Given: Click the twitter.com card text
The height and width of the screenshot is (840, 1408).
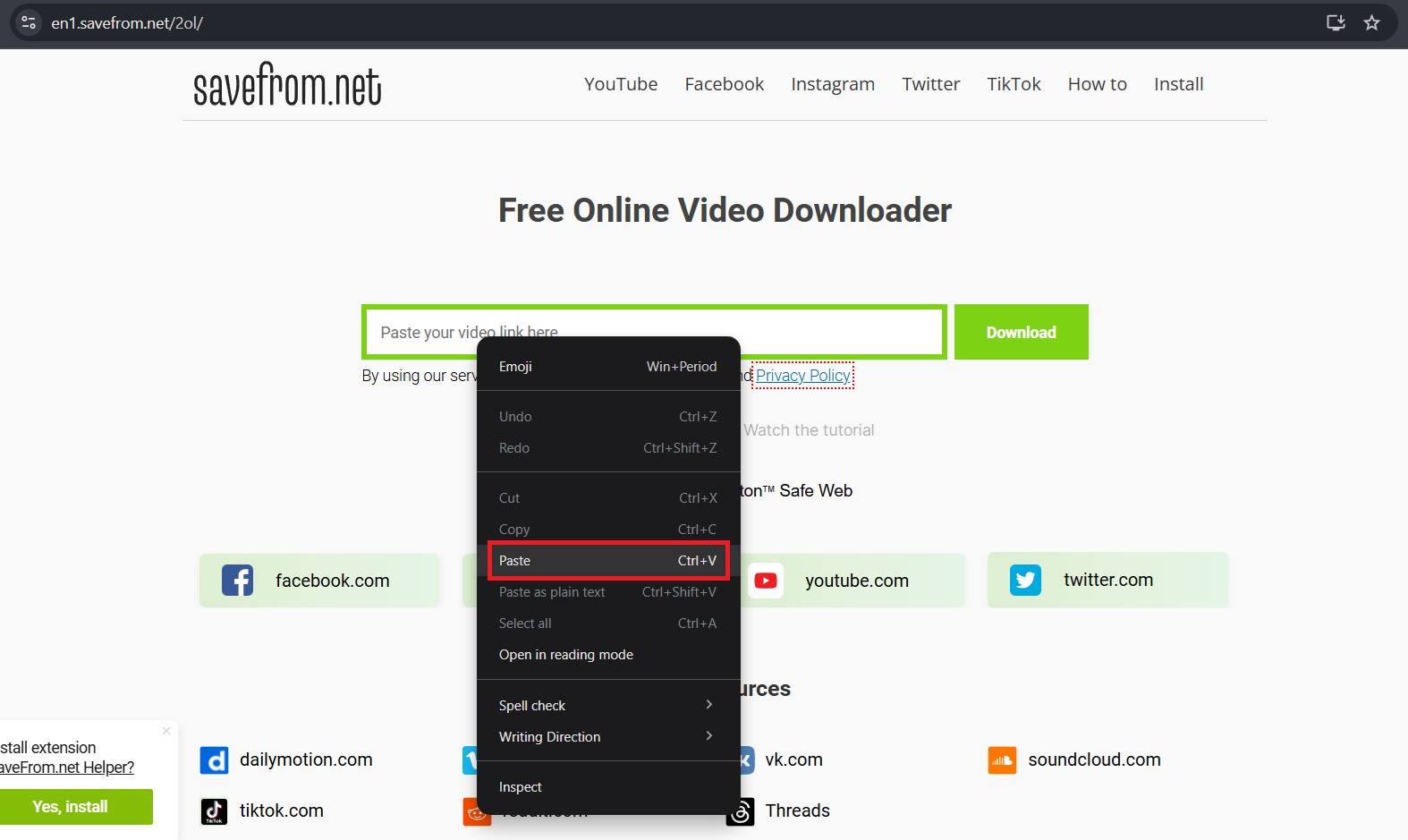Looking at the screenshot, I should (1108, 580).
